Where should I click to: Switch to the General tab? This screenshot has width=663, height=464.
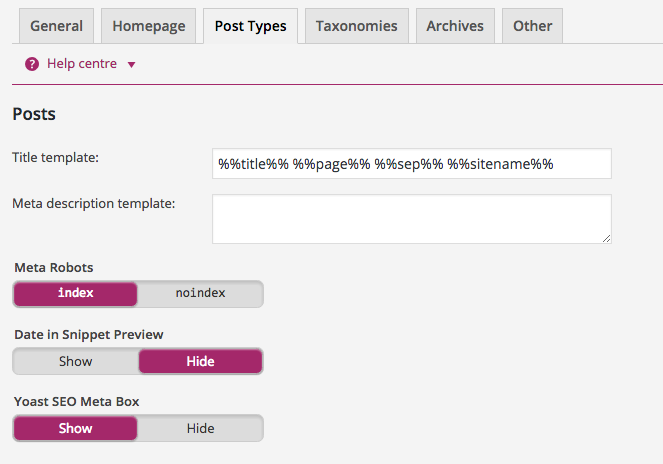pos(56,26)
